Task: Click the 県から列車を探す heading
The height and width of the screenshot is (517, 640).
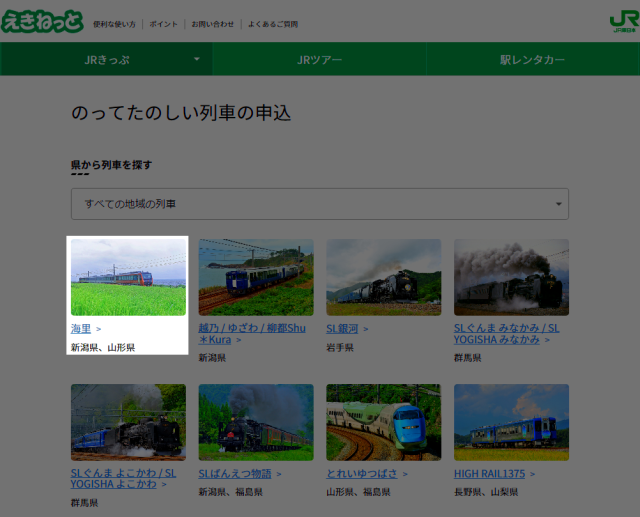Action: pos(111,164)
